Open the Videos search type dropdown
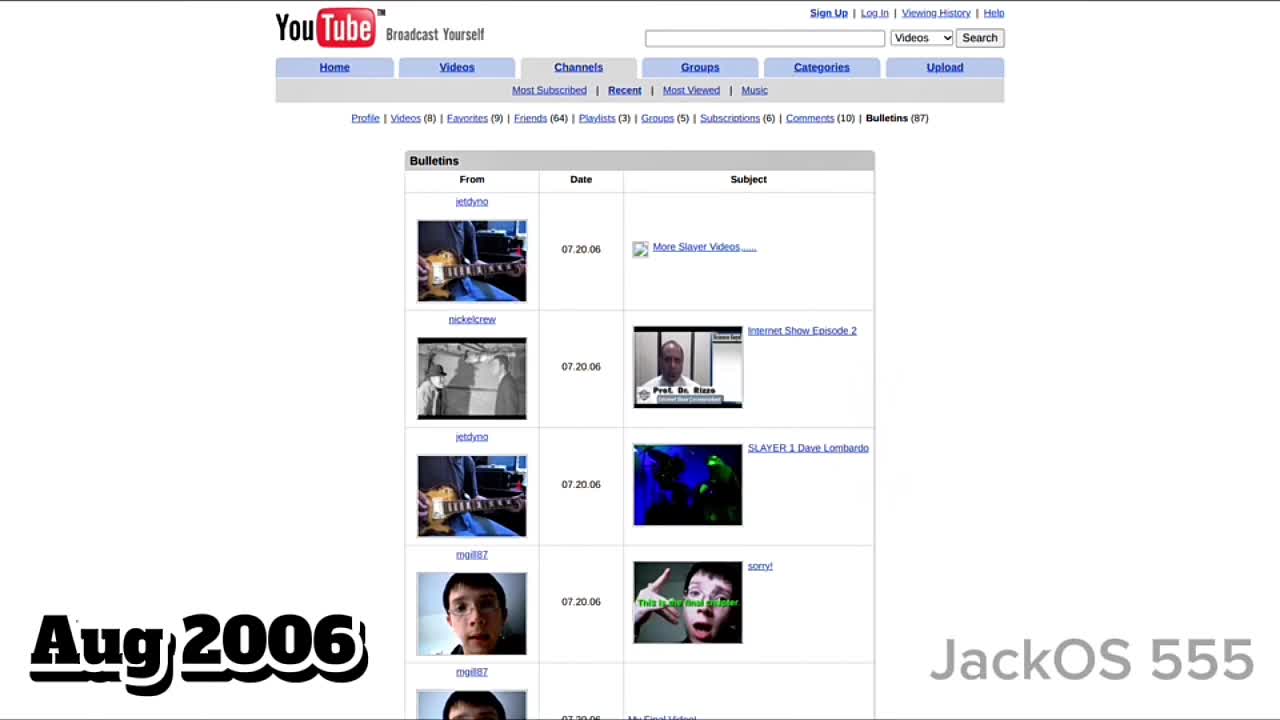This screenshot has height=720, width=1280. [x=922, y=38]
